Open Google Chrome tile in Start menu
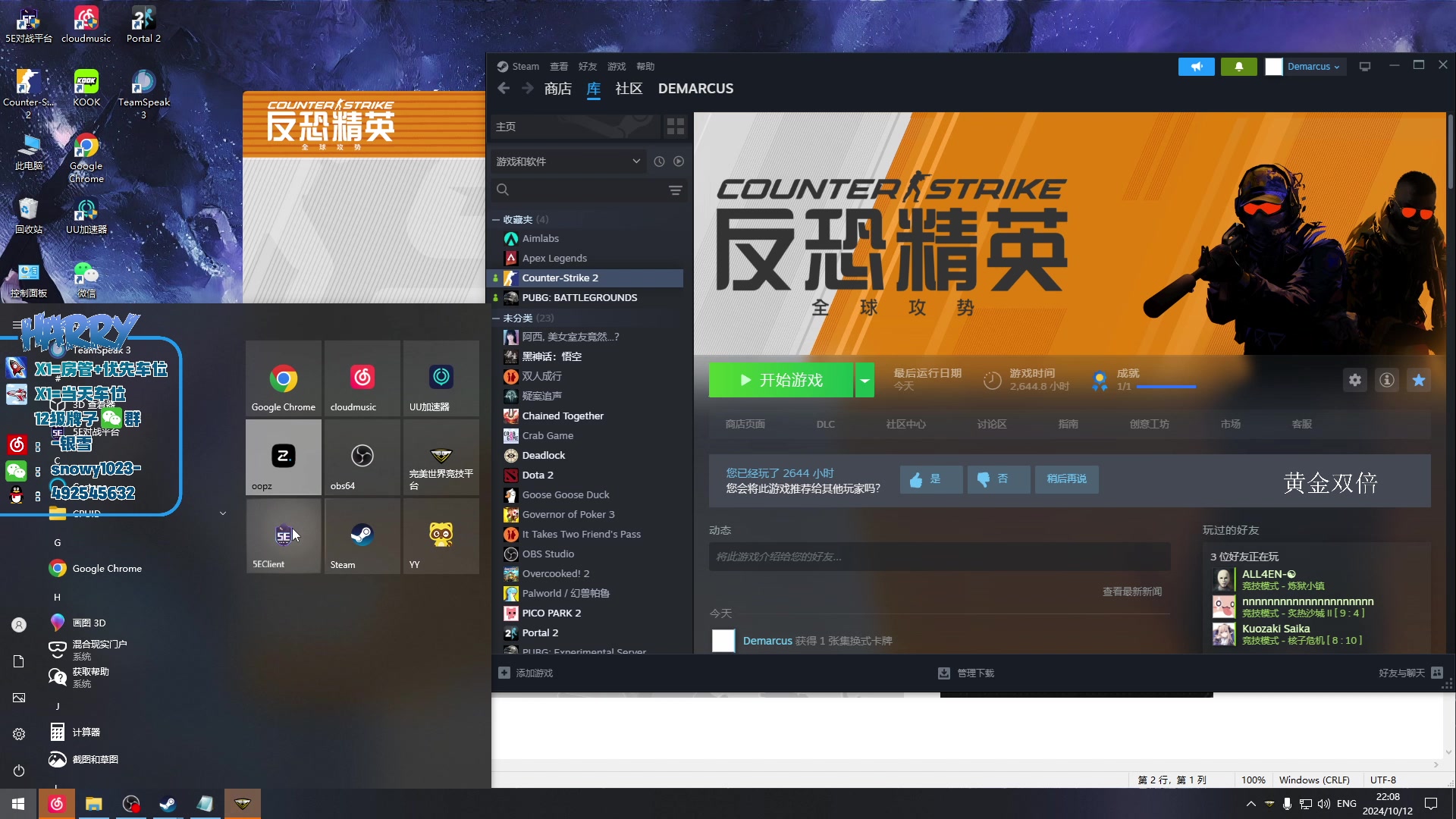1456x819 pixels. pyautogui.click(x=284, y=378)
